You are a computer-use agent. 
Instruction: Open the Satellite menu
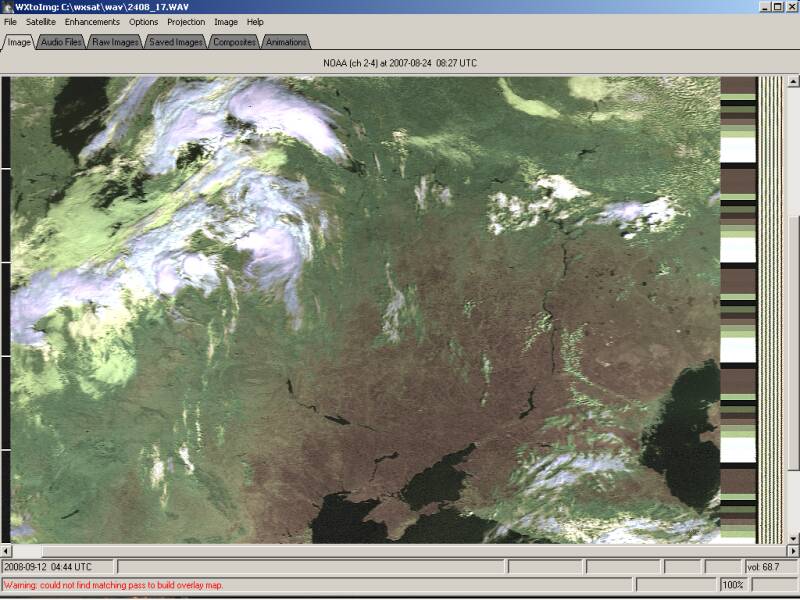[41, 22]
